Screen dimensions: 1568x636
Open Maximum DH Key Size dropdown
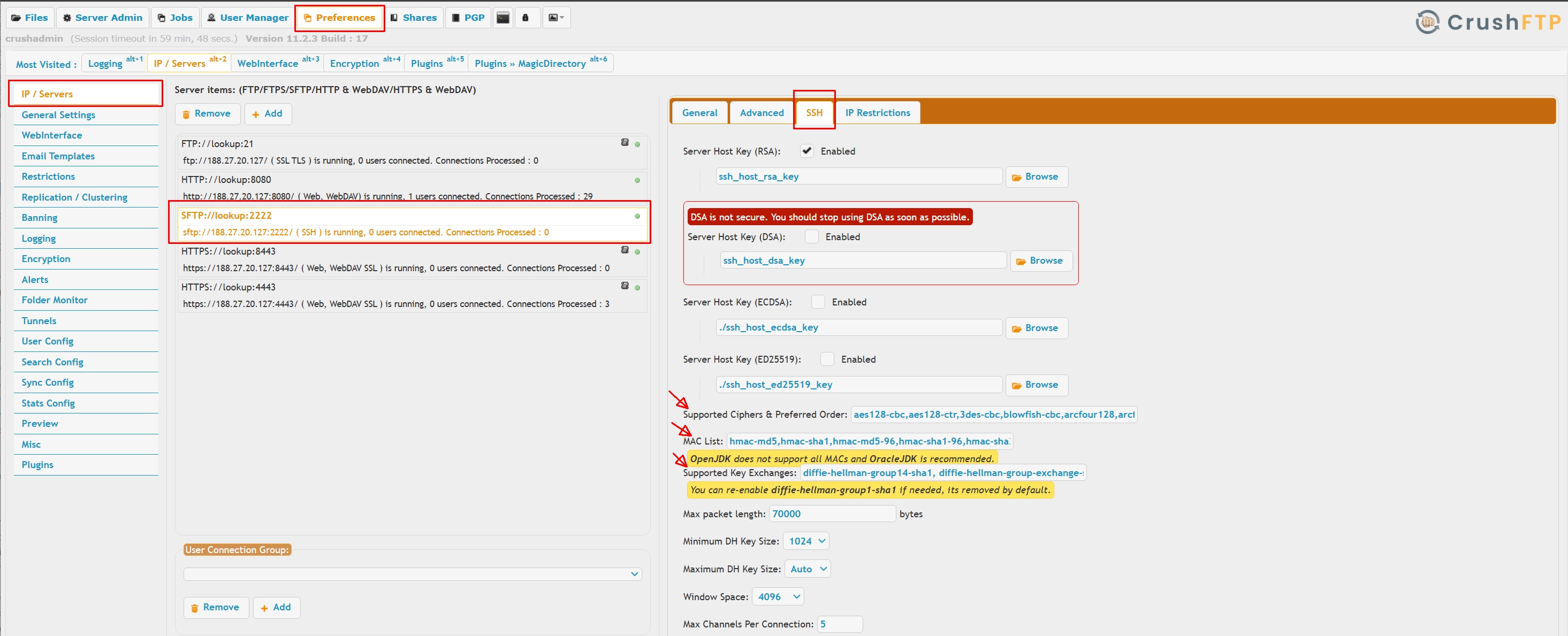click(x=808, y=569)
